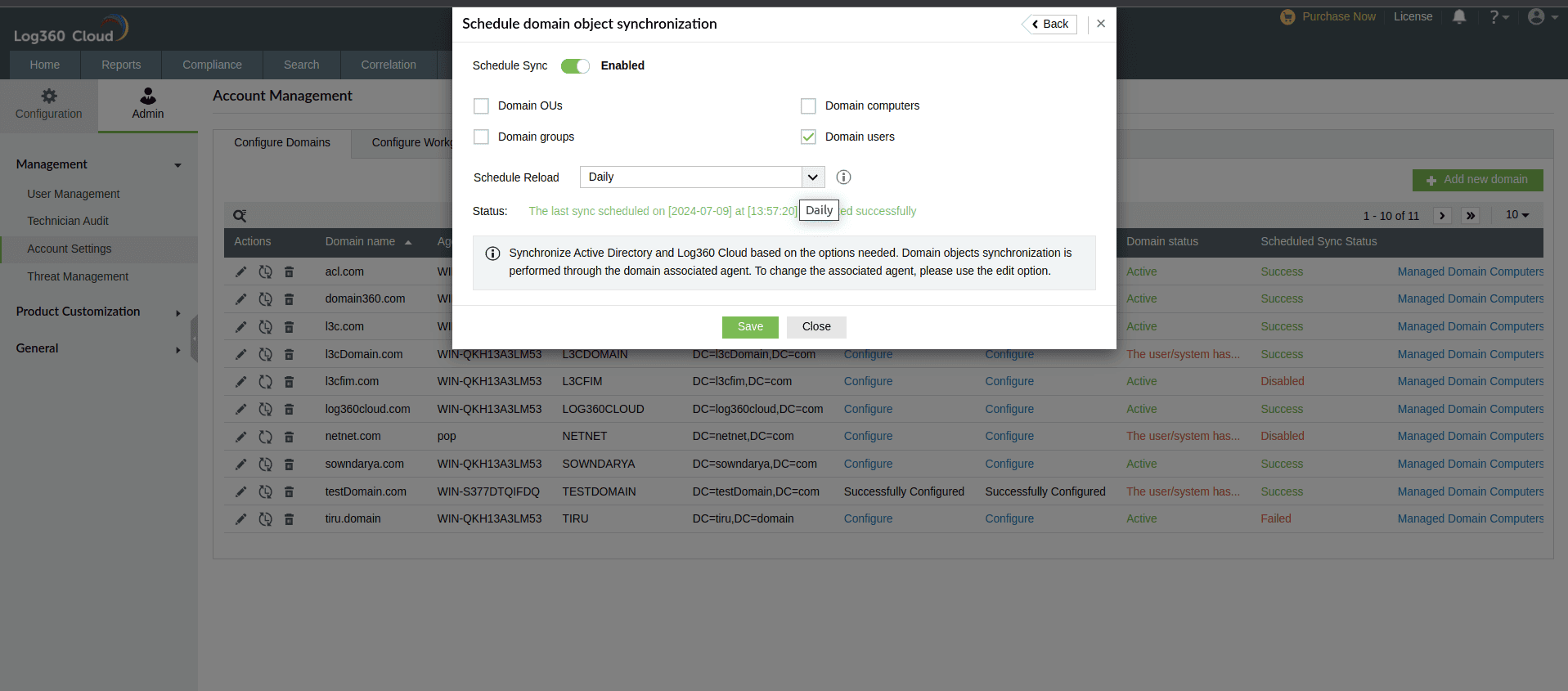Viewport: 1568px width, 691px height.
Task: Open the user profile avatar icon
Action: pos(1543,16)
